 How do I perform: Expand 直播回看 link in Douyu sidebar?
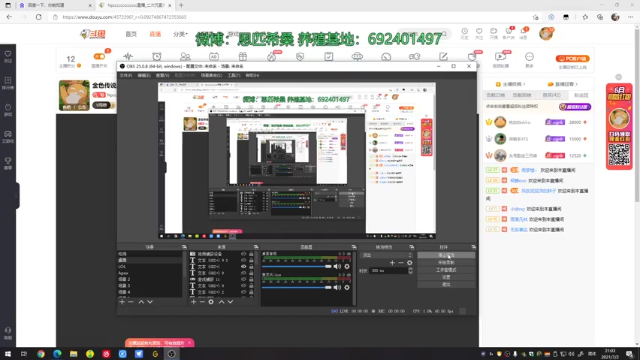click(563, 84)
